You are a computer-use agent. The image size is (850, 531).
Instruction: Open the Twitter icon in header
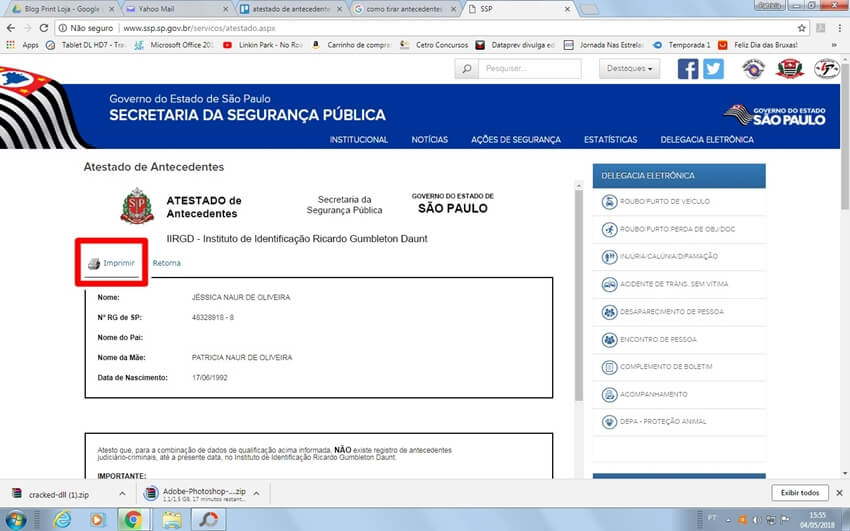point(713,69)
